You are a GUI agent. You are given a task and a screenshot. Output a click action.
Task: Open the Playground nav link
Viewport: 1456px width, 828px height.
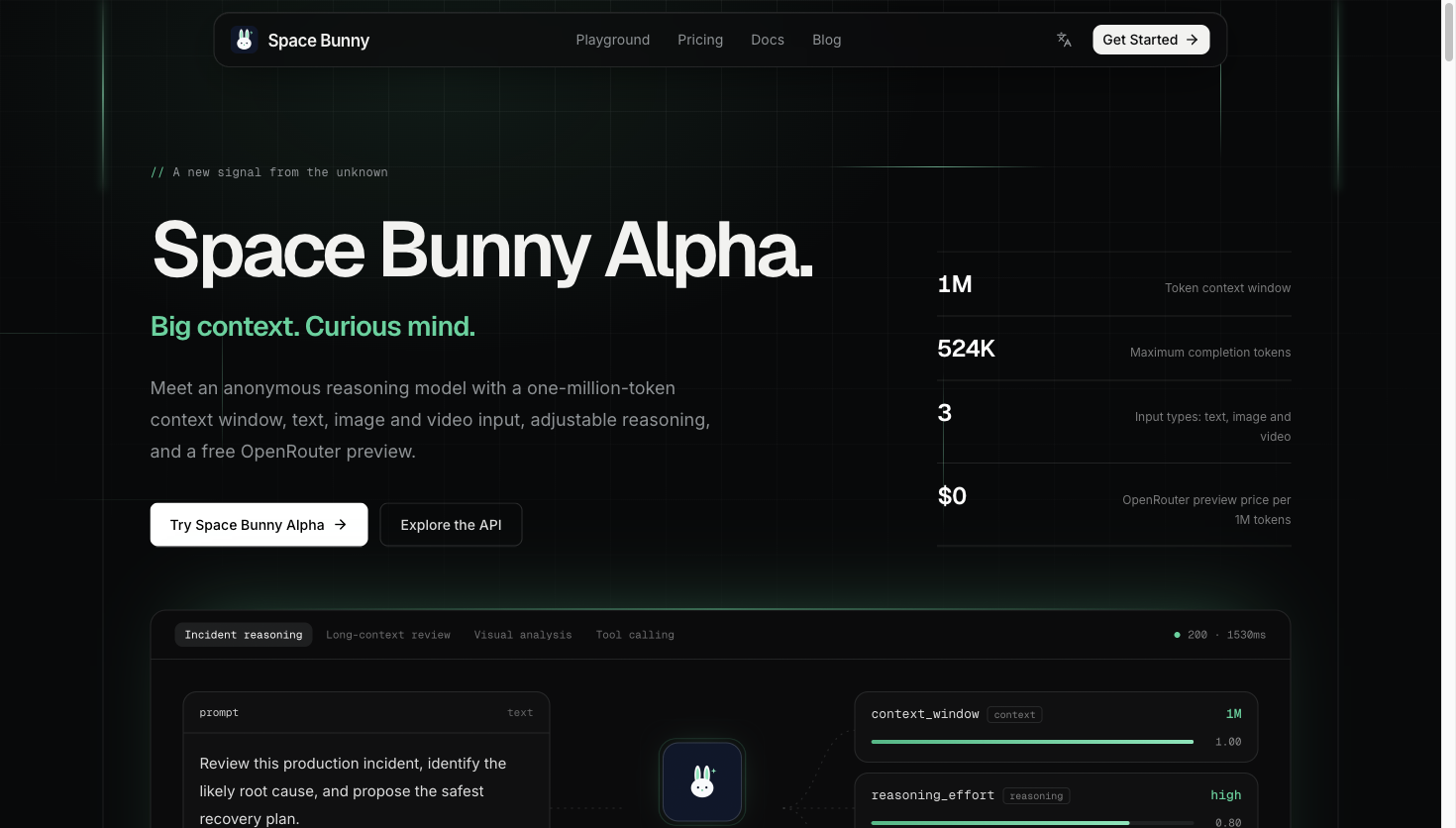click(613, 40)
